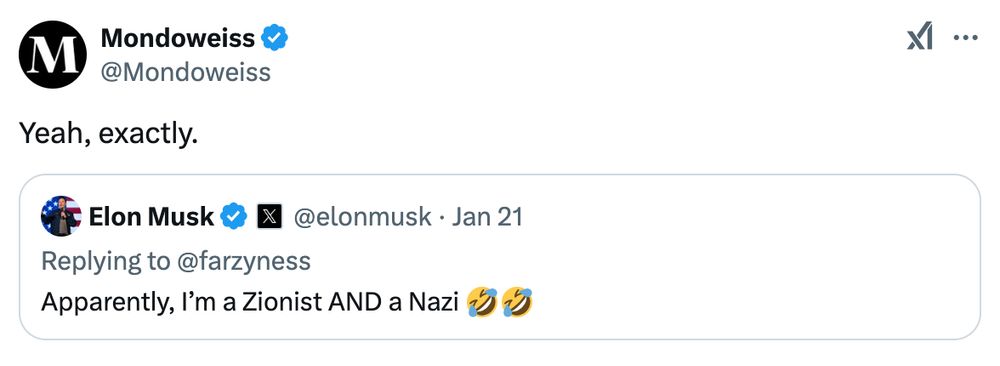Click the first laughing emoji
1000x366 pixels.
point(482,302)
